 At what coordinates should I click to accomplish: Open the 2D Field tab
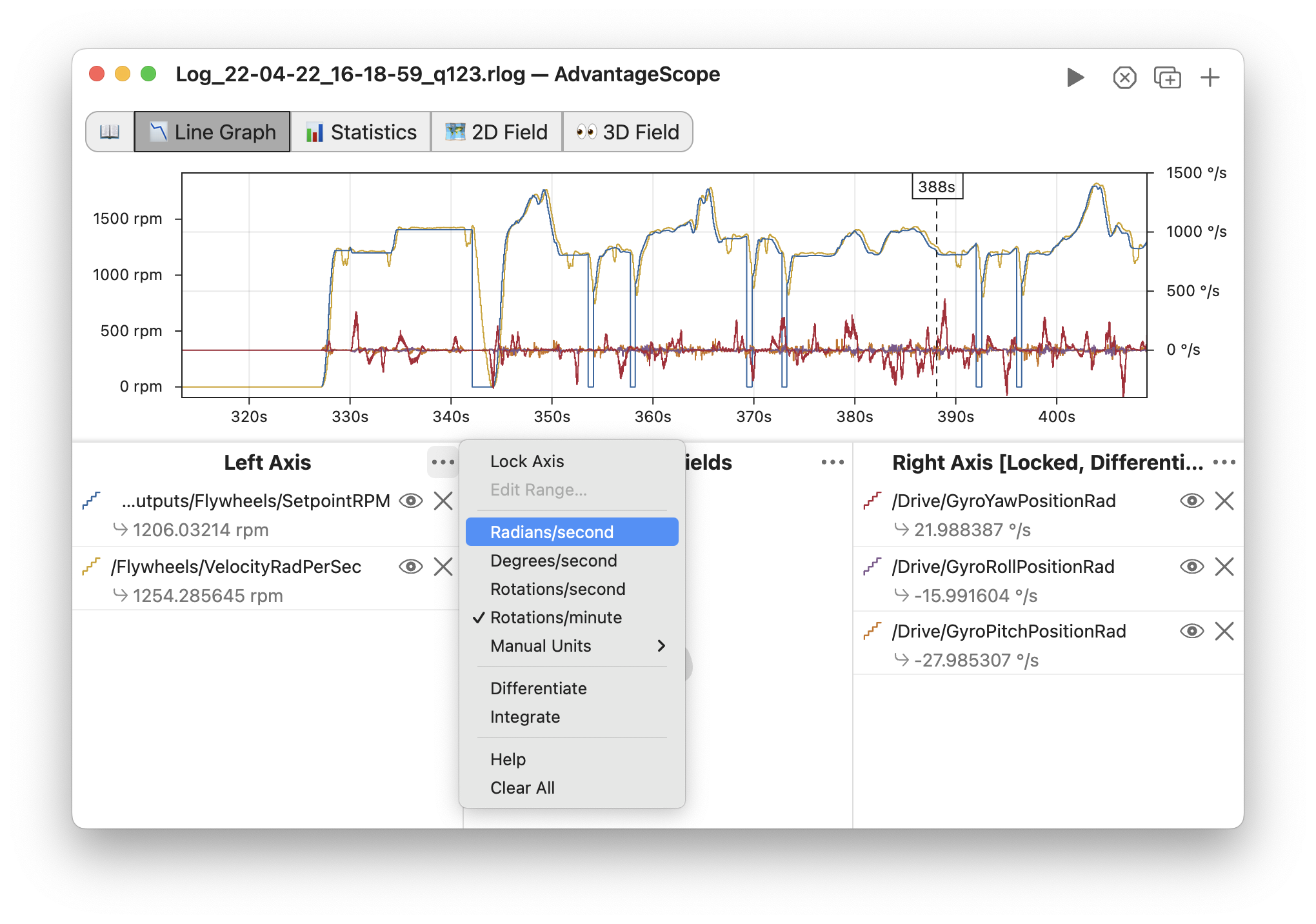coord(496,132)
